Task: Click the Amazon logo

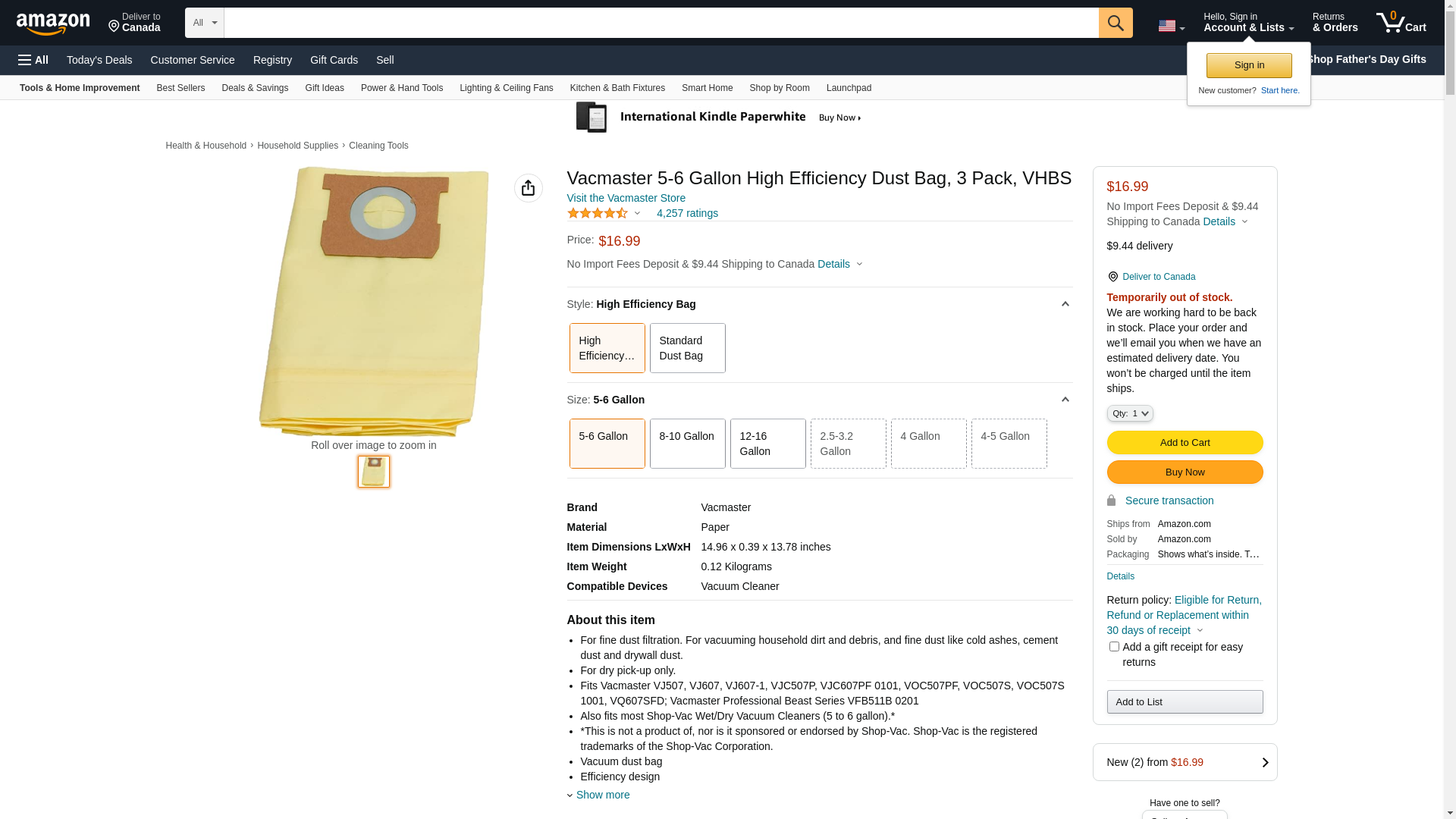Action: (53, 24)
